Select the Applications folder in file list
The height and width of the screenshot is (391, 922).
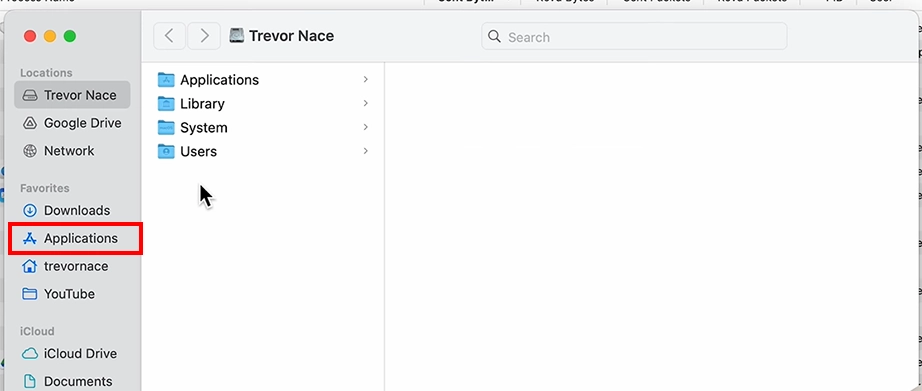pos(263,79)
